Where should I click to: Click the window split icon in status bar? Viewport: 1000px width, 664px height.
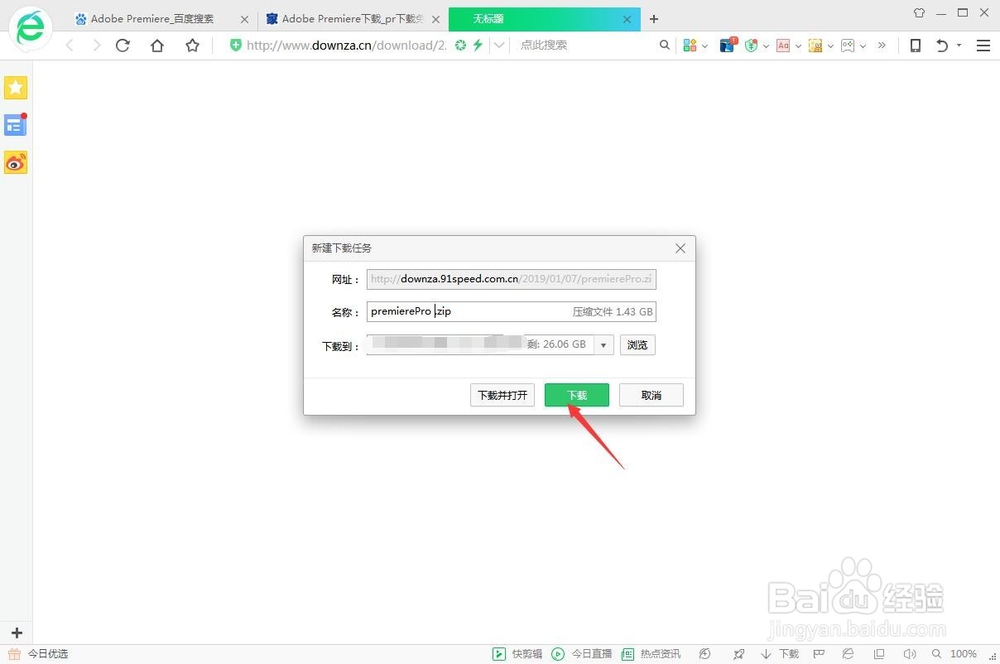[879, 654]
